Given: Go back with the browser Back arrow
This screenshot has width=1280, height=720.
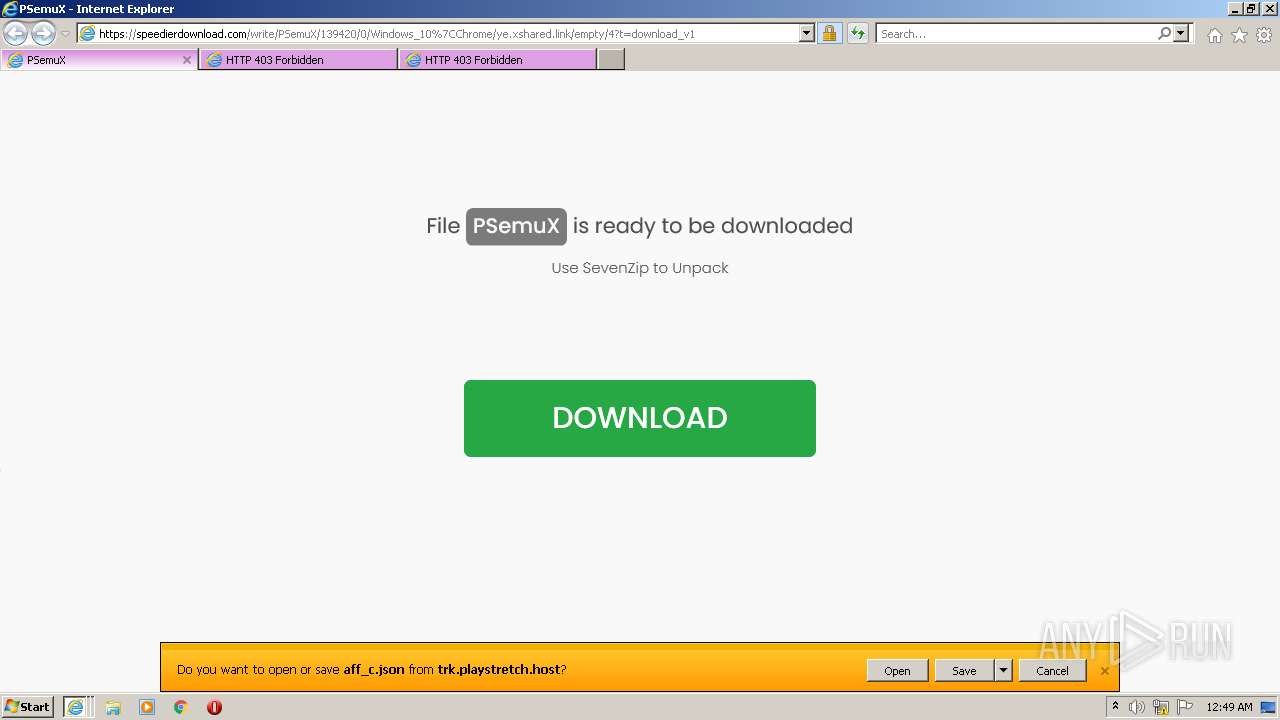Looking at the screenshot, I should coord(15,33).
